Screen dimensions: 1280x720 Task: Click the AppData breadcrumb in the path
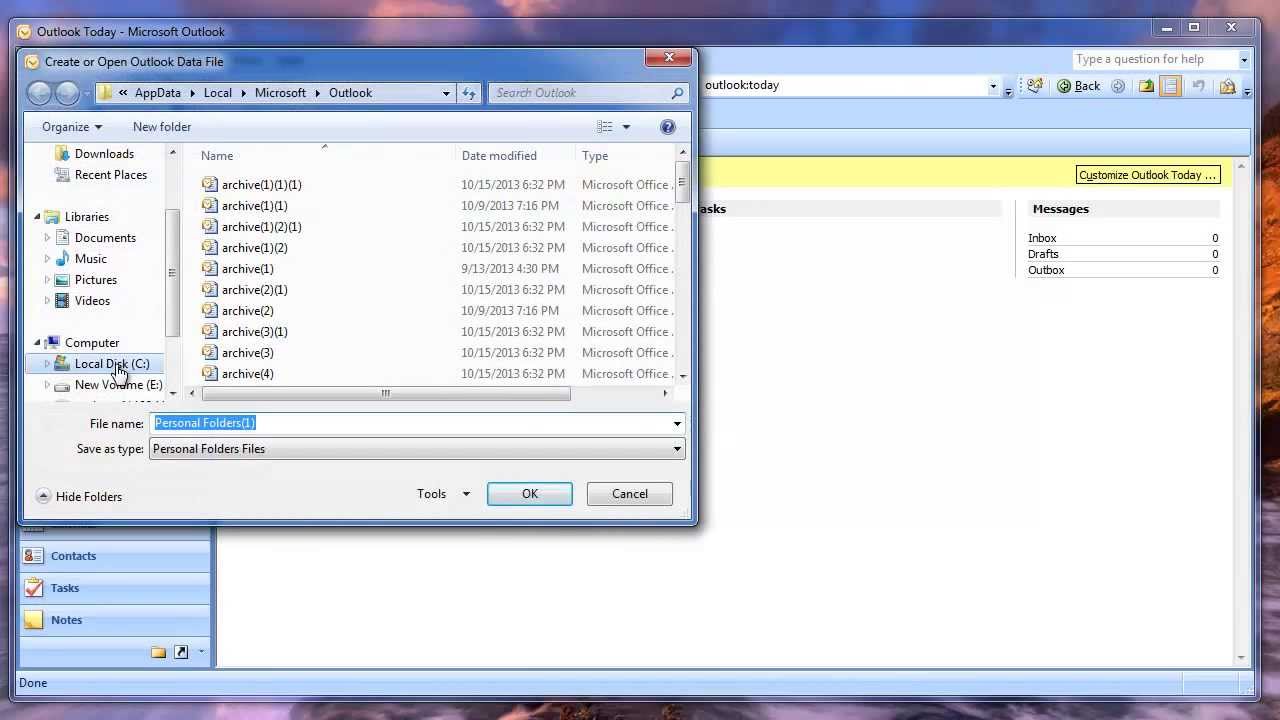coord(158,93)
